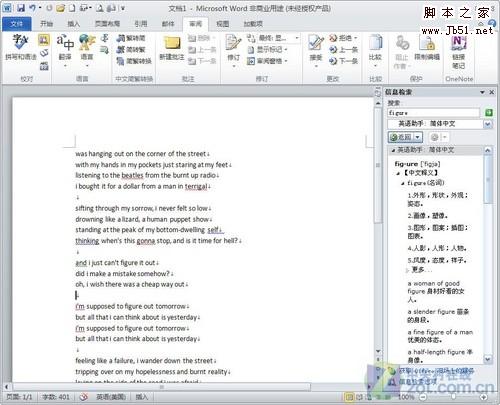Click Research Options (信息检索选项) link
500x405 pixels.
[418, 382]
